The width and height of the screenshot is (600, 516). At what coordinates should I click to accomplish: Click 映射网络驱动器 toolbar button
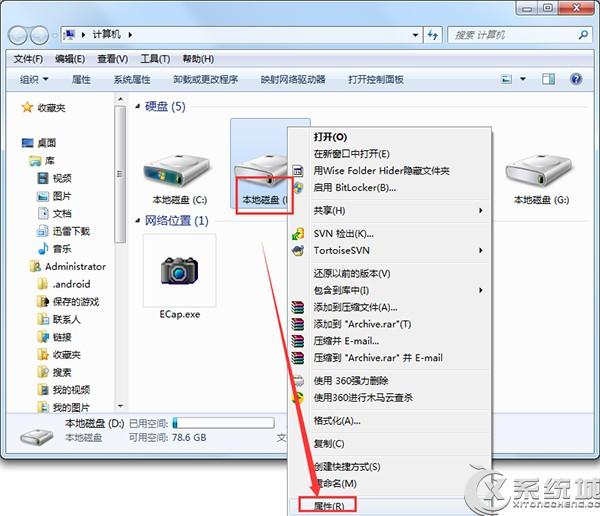[293, 79]
